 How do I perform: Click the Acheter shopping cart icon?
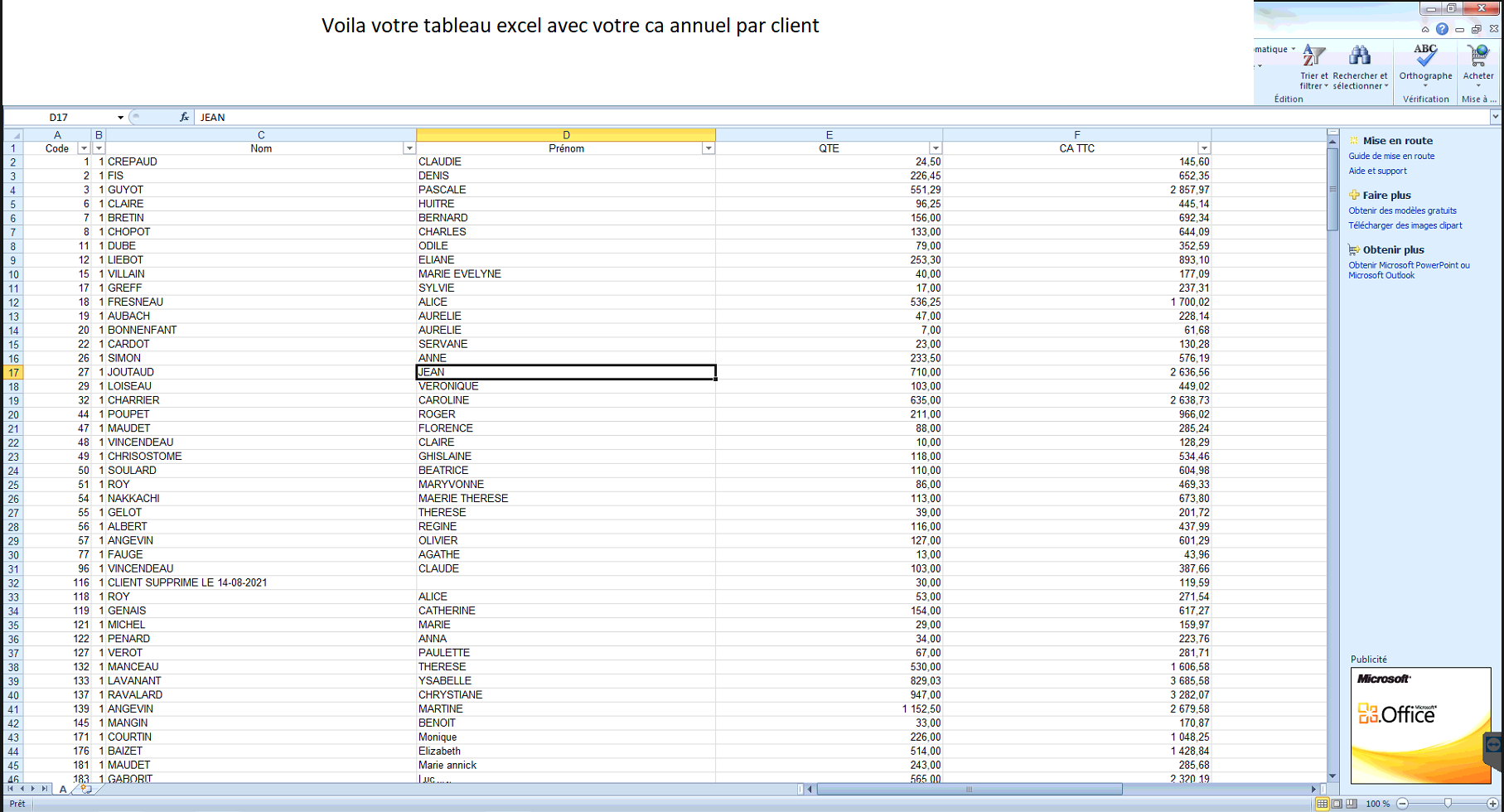pos(1477,56)
